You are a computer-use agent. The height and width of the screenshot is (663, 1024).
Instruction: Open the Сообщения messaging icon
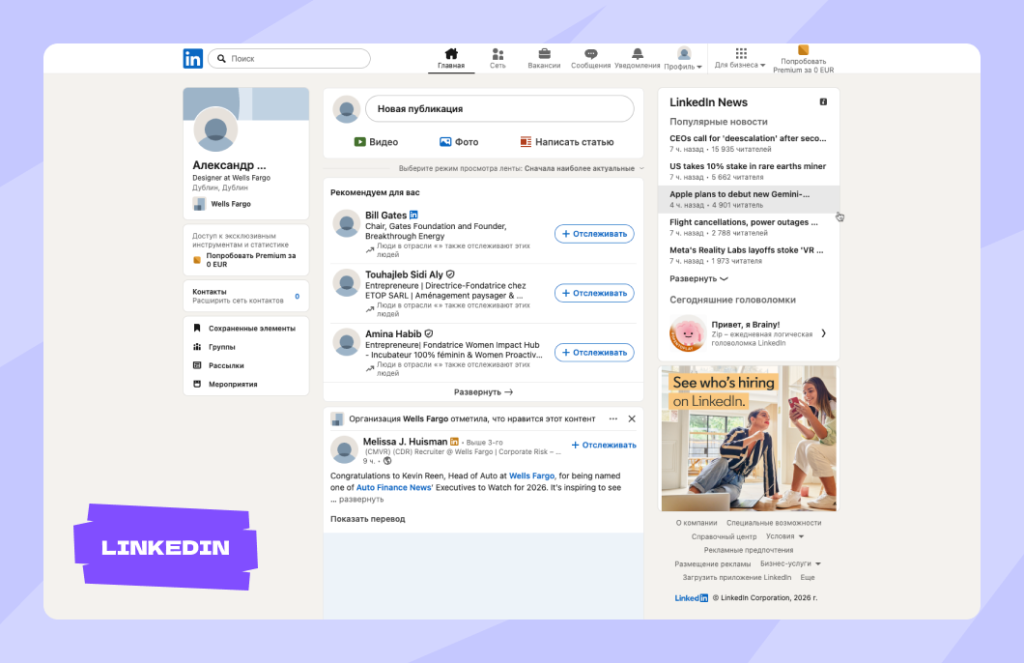coord(591,54)
